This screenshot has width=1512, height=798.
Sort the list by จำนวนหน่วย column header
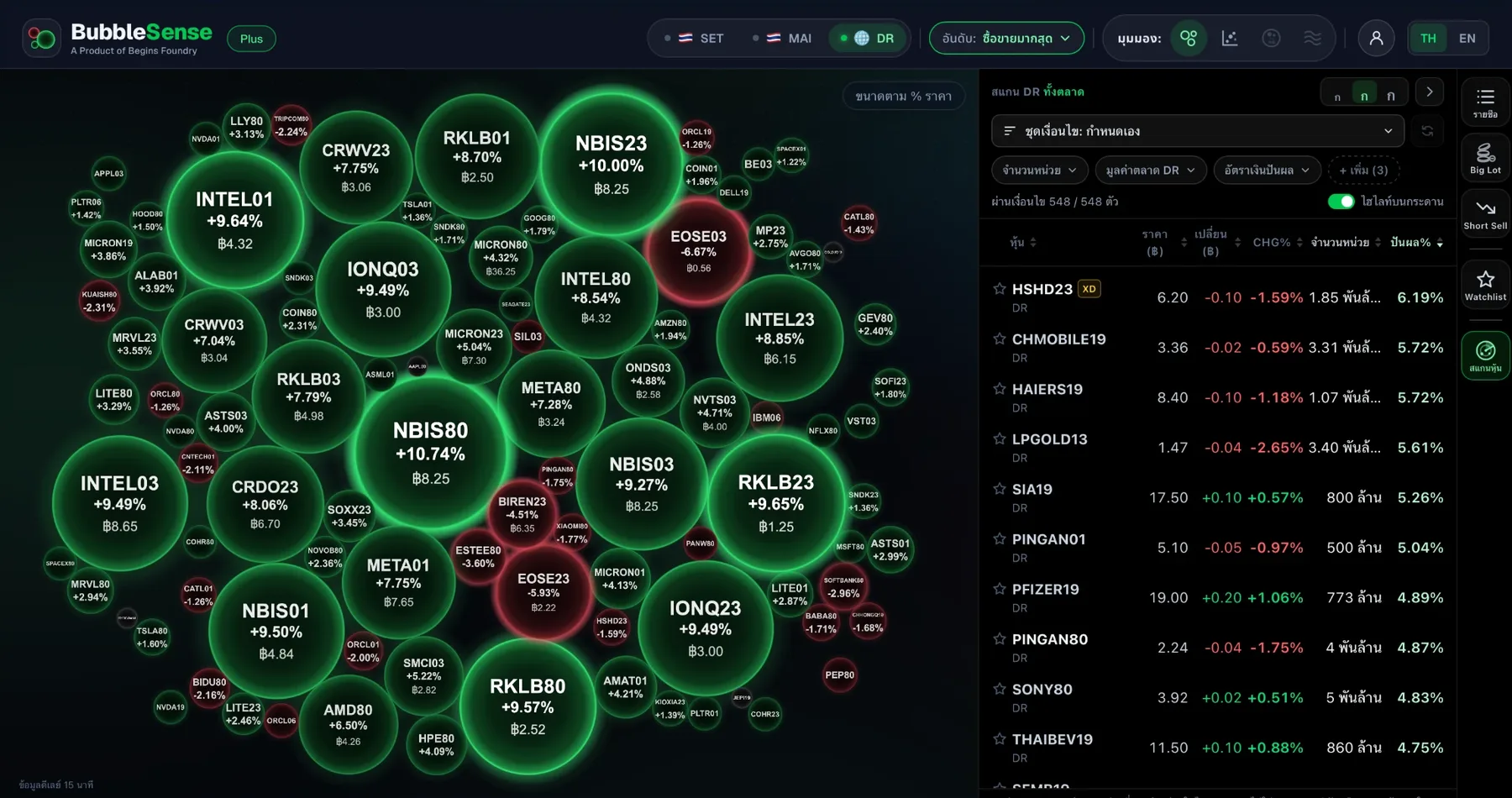(1346, 243)
